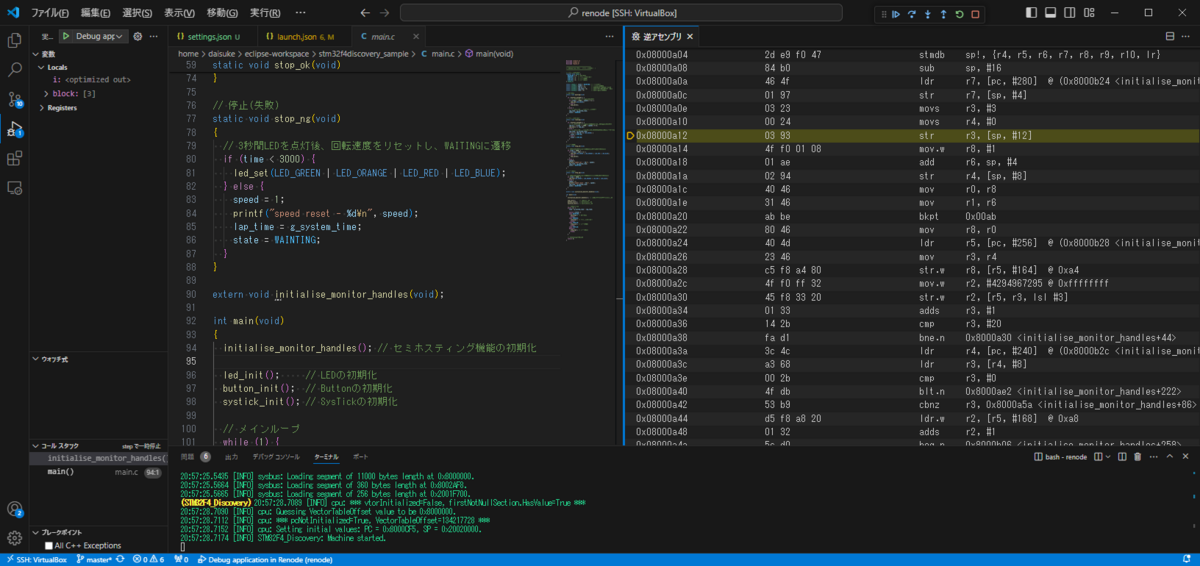
Task: Continue debugging from the debug toolbar
Action: pos(896,14)
